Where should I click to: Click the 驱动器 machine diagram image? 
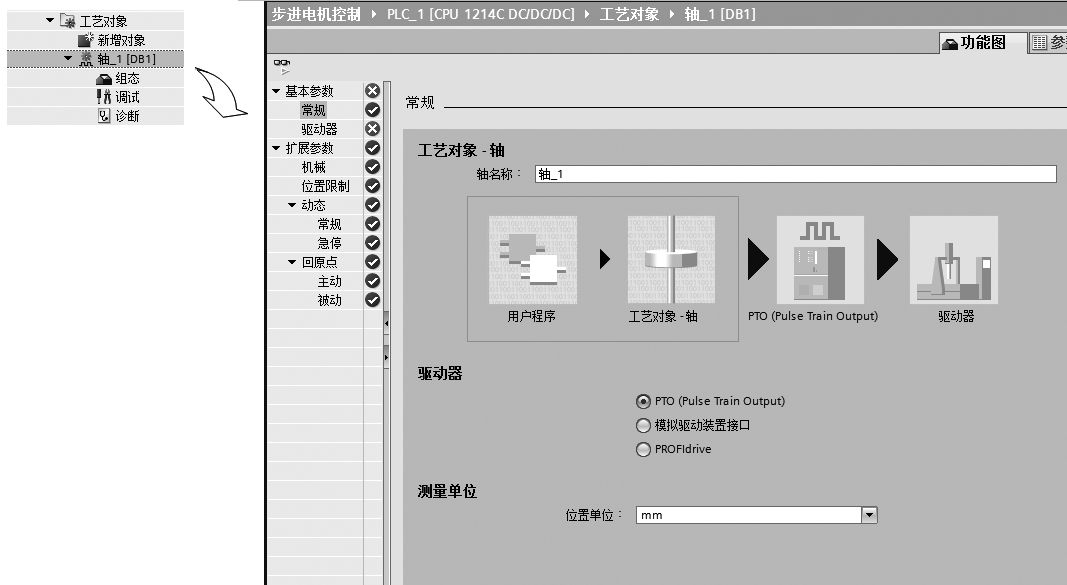(x=954, y=260)
